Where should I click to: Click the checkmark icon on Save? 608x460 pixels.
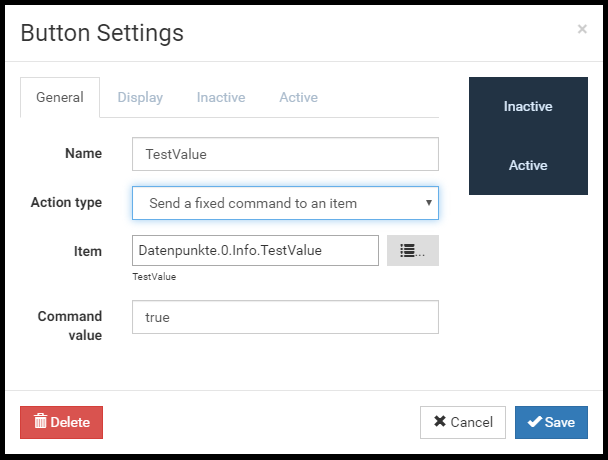[534, 422]
